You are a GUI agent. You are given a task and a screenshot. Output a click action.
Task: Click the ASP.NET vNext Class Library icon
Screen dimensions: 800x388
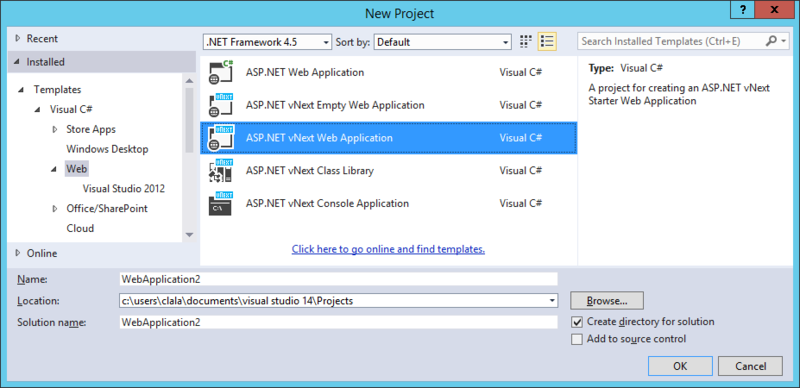tap(220, 171)
